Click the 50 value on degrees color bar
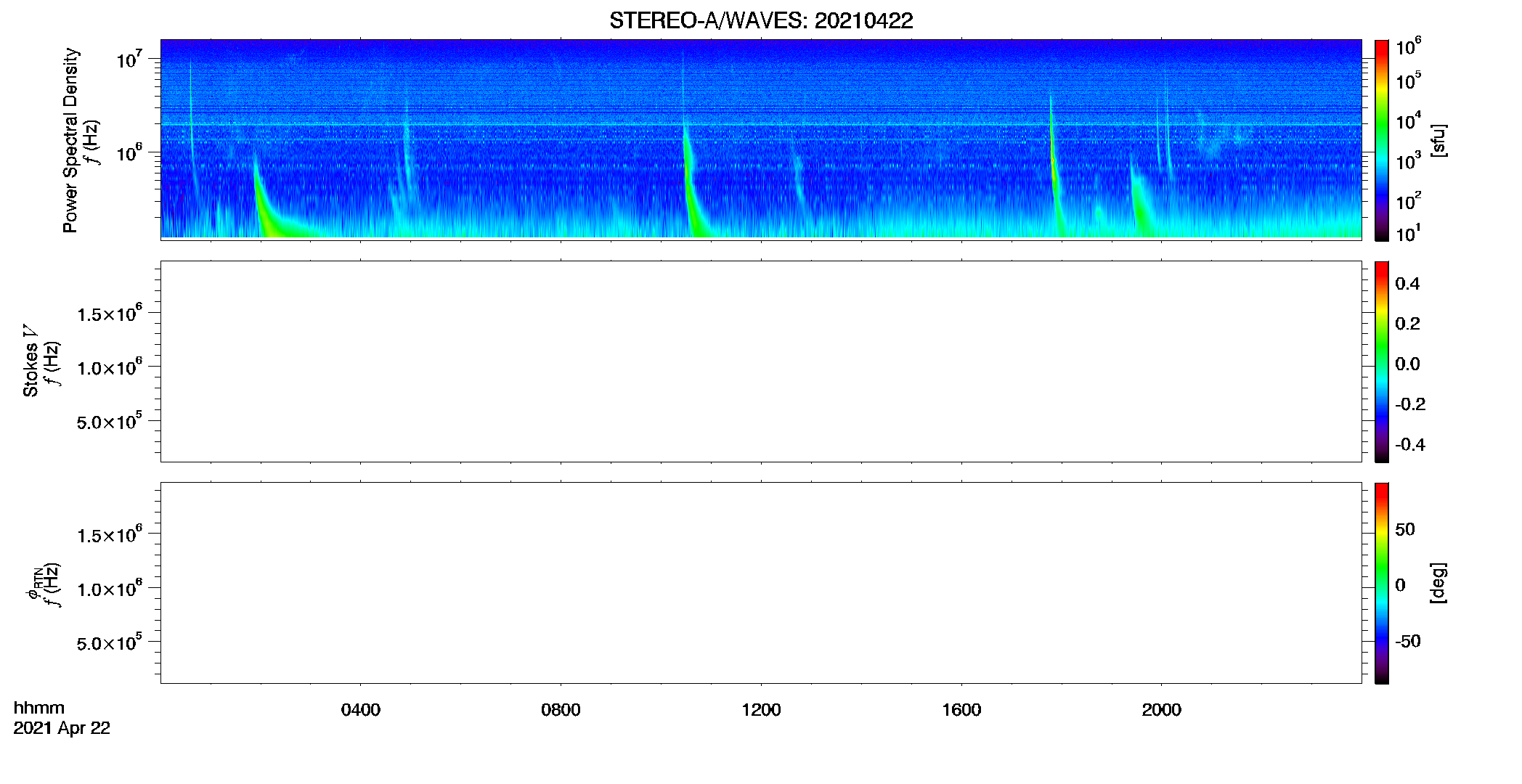This screenshot has width=1522, height=784. (x=1405, y=529)
